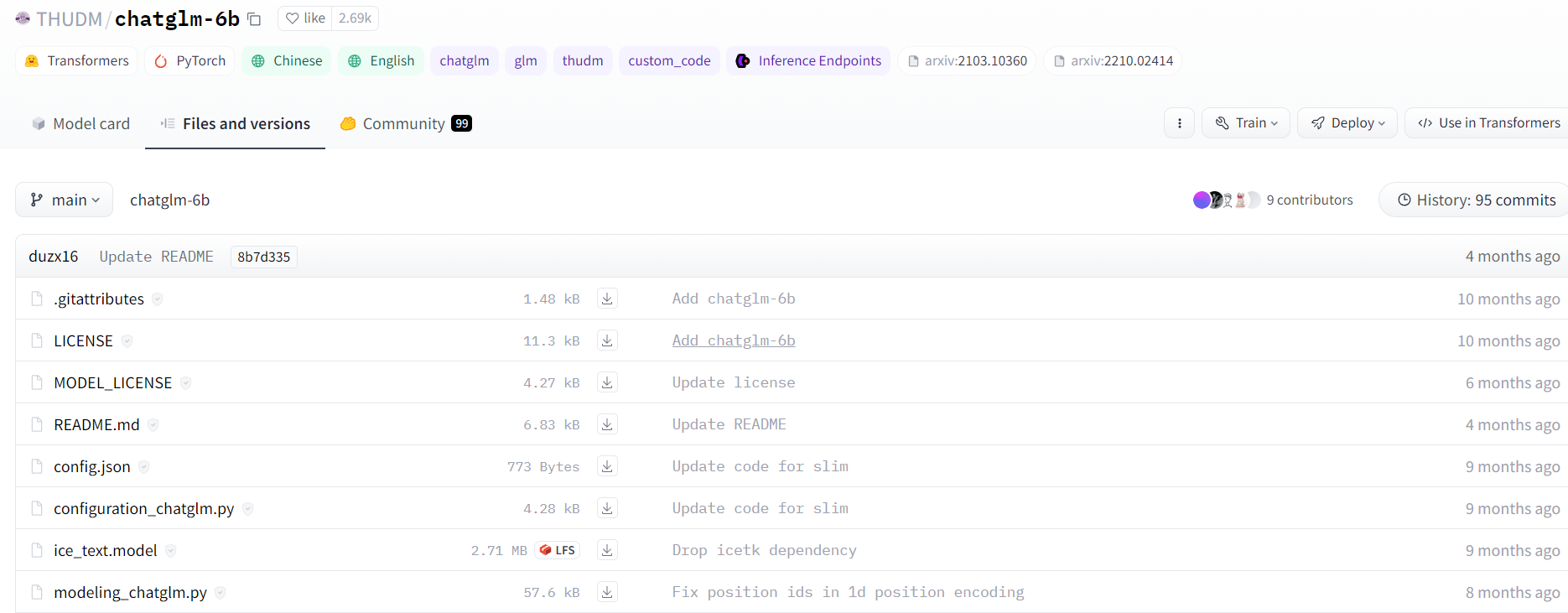Download the .gitattributes file

click(x=607, y=299)
